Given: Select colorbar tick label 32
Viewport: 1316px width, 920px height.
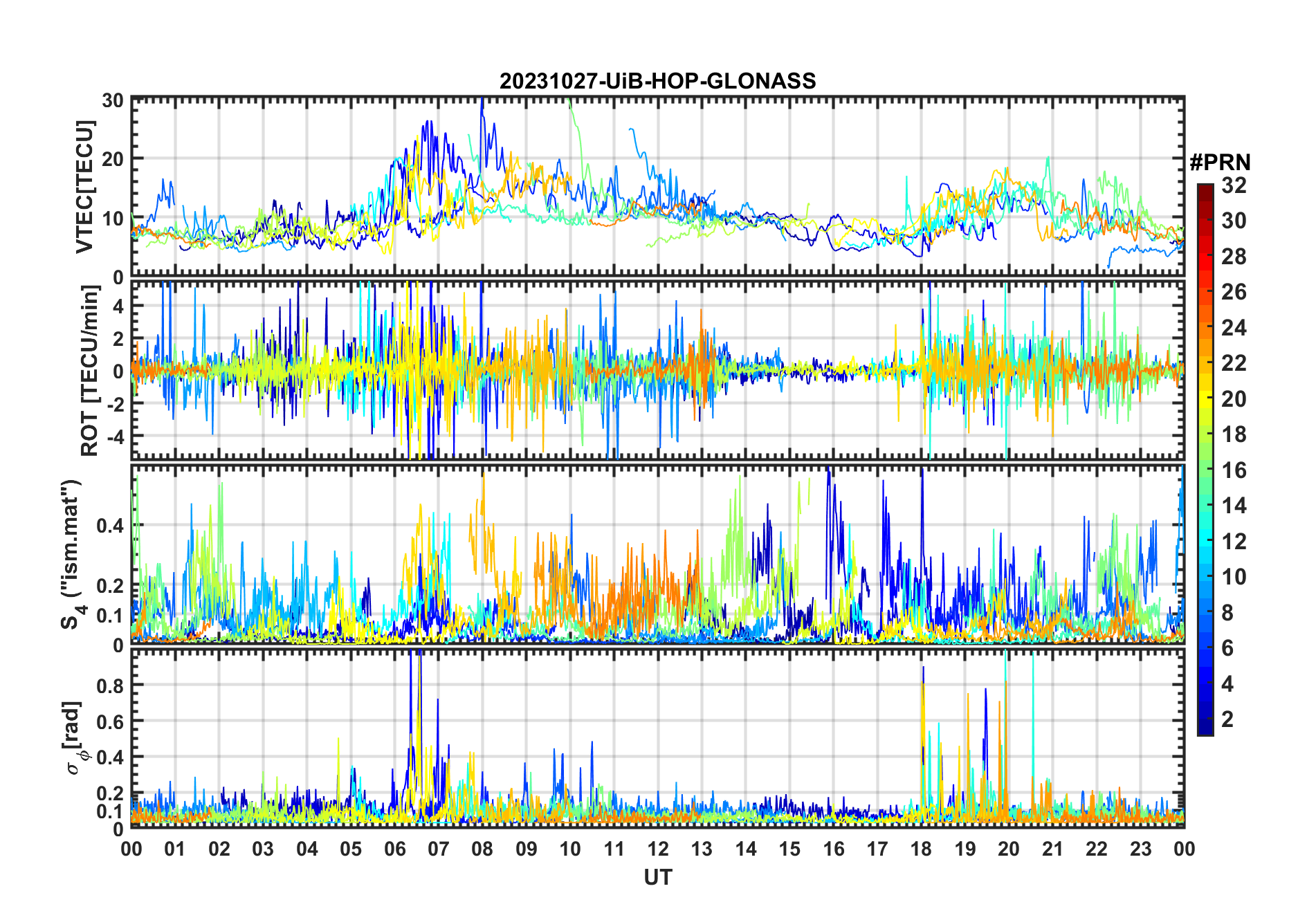Looking at the screenshot, I should [1234, 185].
